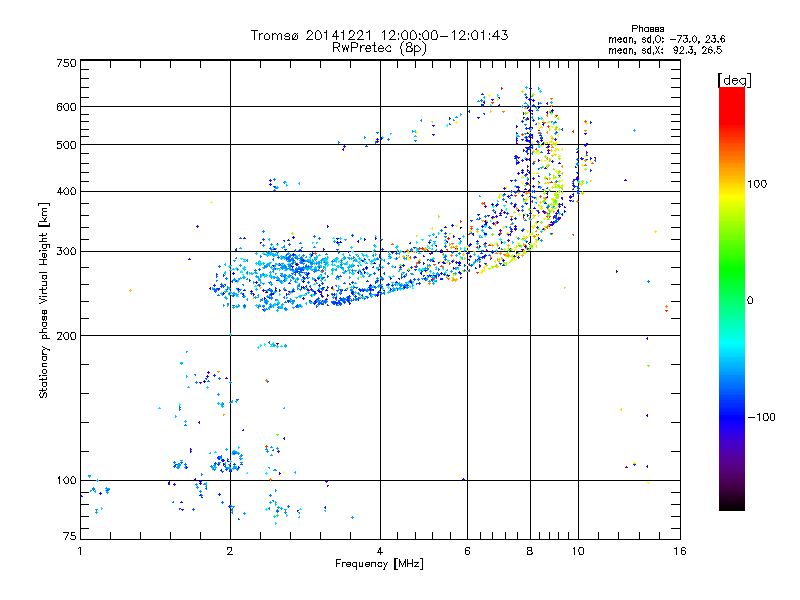The width and height of the screenshot is (800, 600).
Task: Click the plot title 'Tromsø 20141221 12:00:00-12:01:43'
Action: click(x=380, y=35)
